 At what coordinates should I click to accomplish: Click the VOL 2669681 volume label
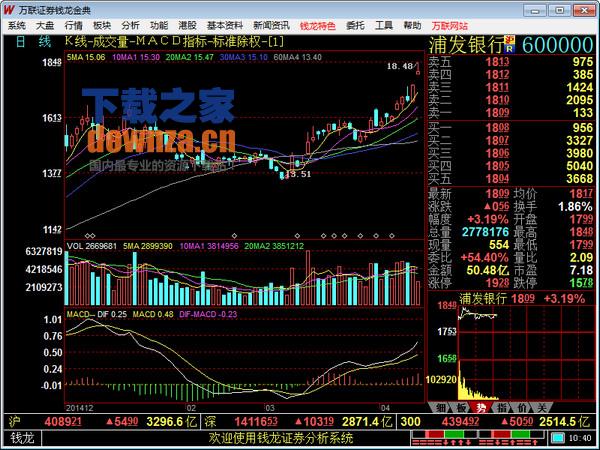click(91, 246)
